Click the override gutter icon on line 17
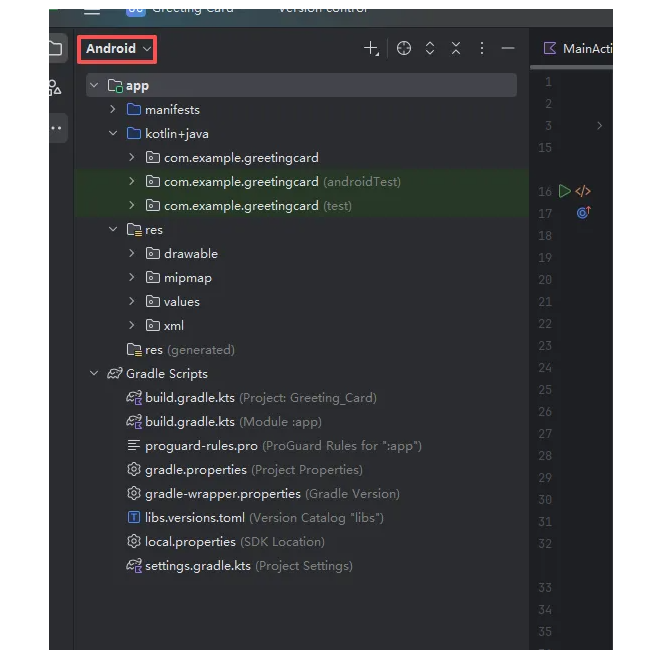 tap(583, 213)
